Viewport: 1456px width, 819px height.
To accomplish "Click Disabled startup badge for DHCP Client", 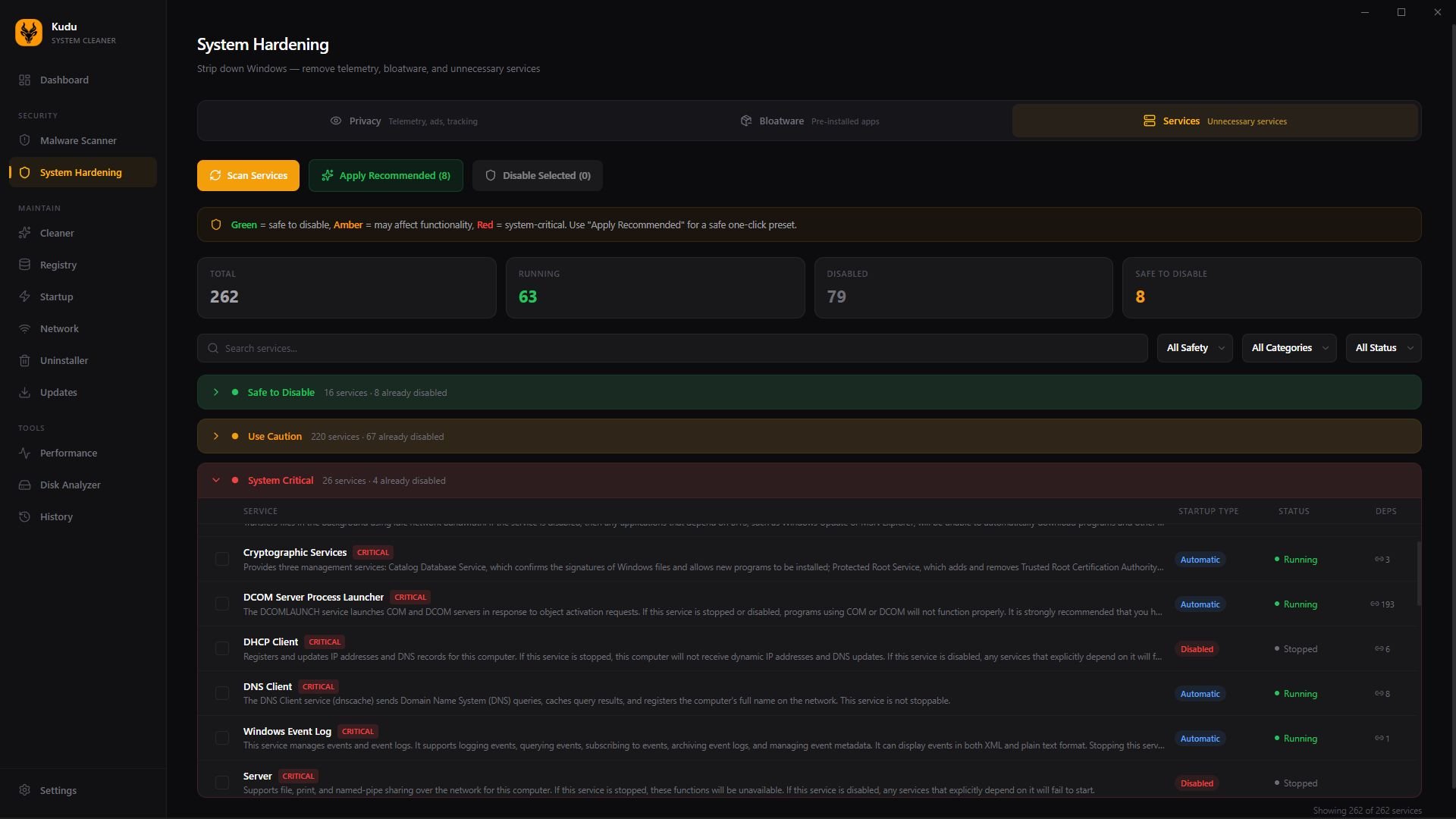I will pyautogui.click(x=1197, y=649).
